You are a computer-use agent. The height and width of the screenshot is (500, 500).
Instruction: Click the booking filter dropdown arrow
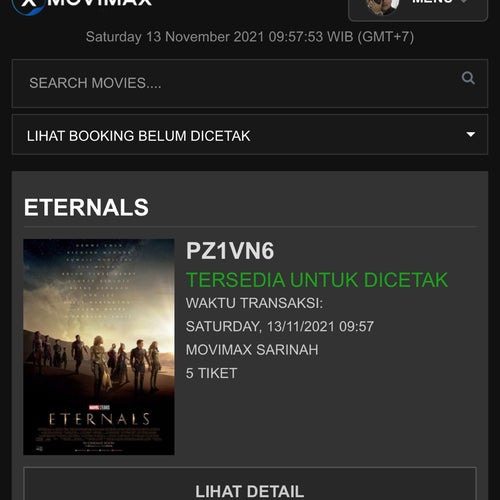pyautogui.click(x=470, y=134)
